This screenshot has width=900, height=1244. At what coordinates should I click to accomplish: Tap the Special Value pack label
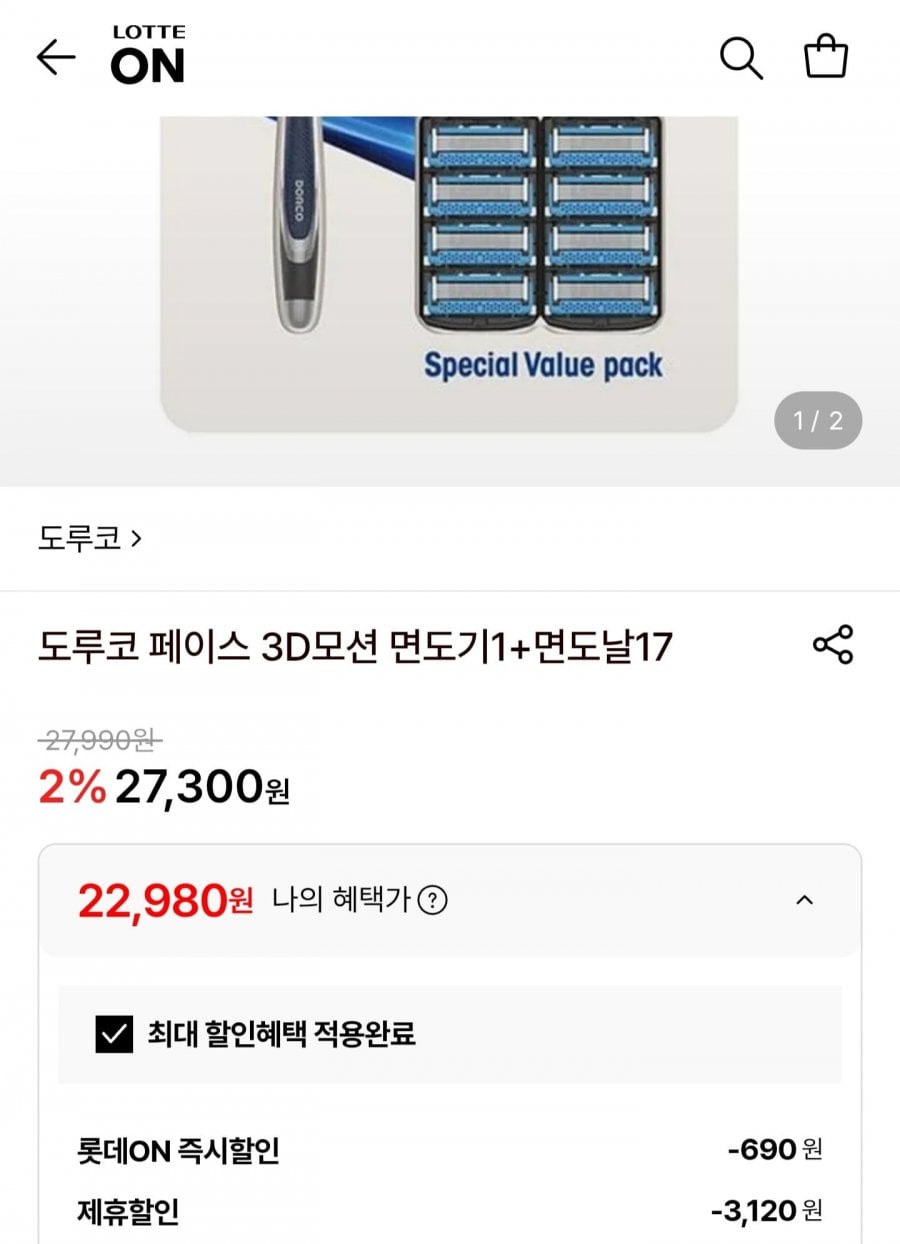point(543,366)
